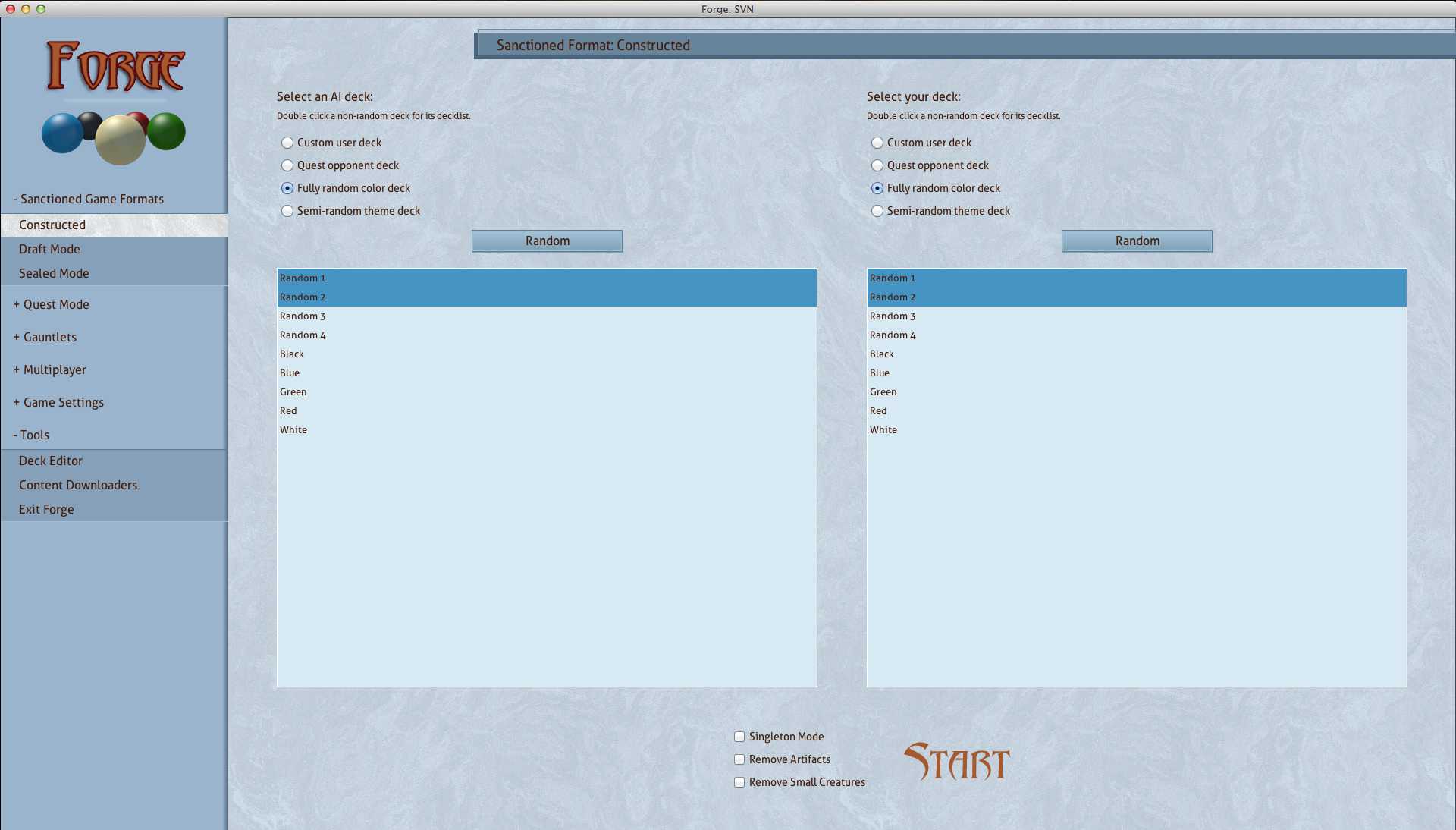Screen dimensions: 1456x830
Task: Check Remove Small Creatures option
Action: (x=739, y=782)
